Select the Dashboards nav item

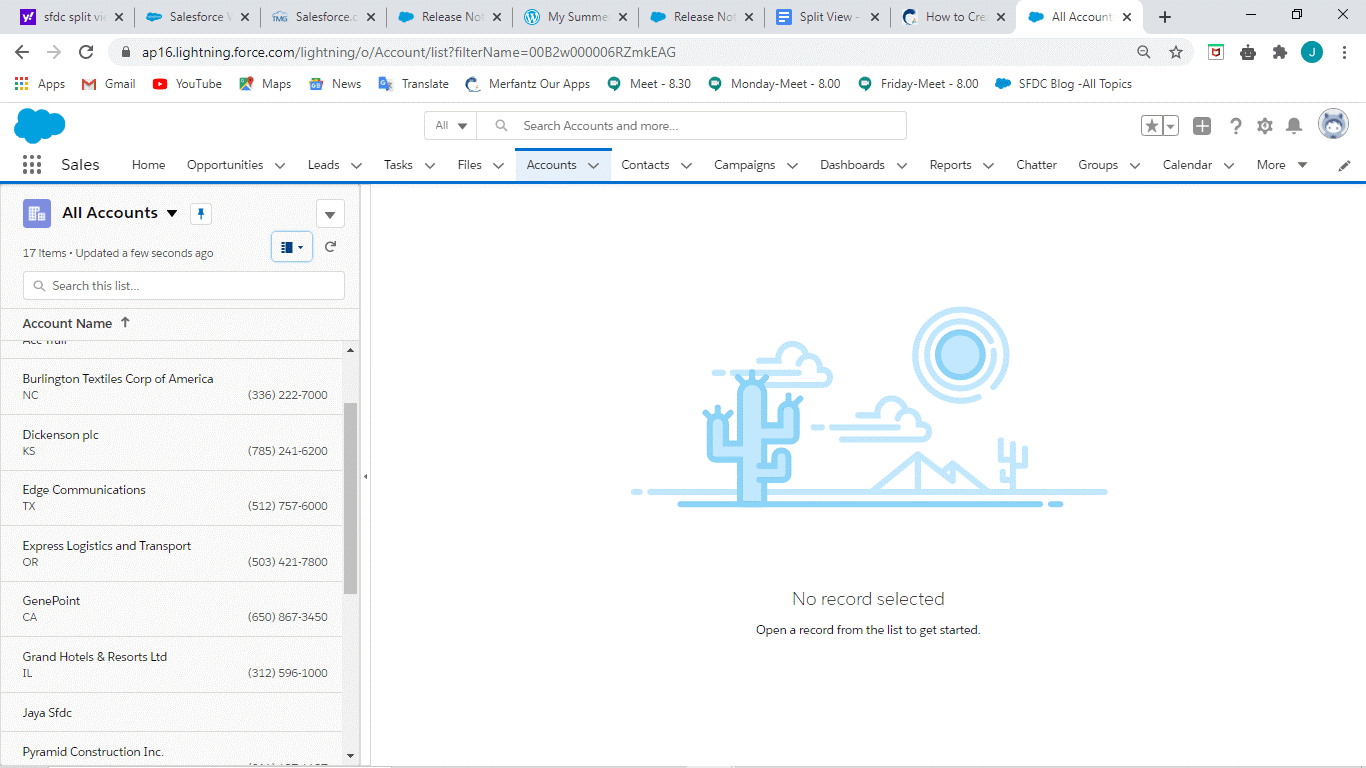coord(852,165)
